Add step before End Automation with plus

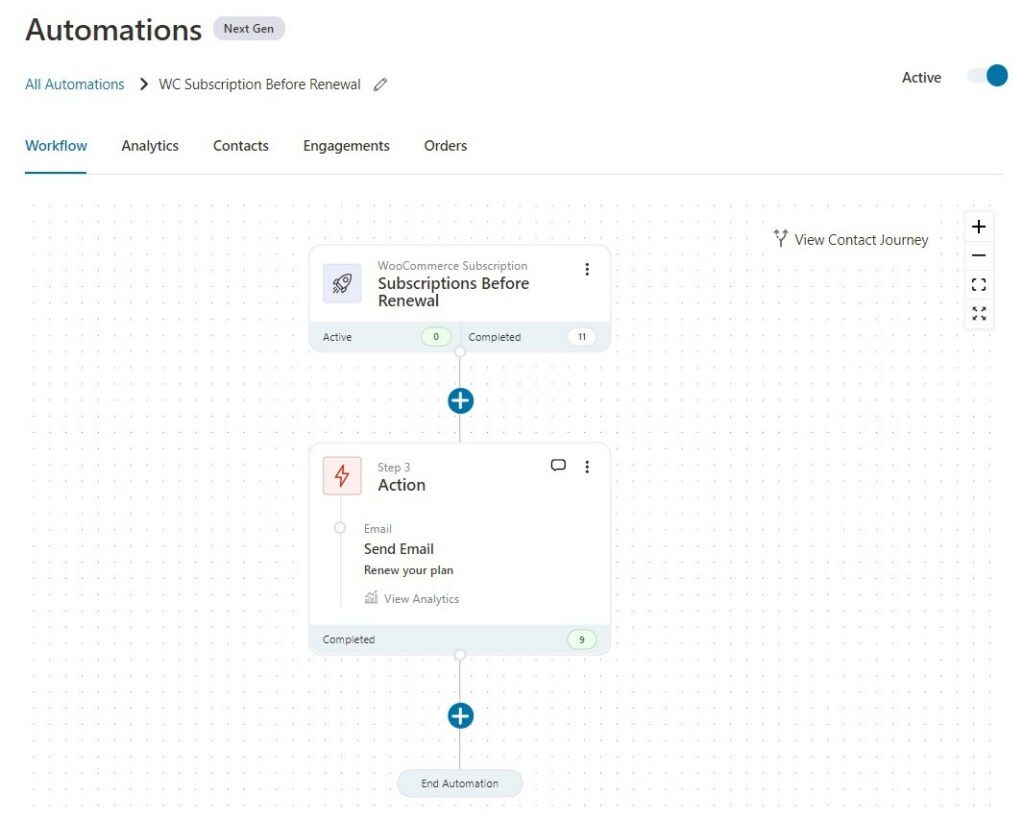point(460,716)
